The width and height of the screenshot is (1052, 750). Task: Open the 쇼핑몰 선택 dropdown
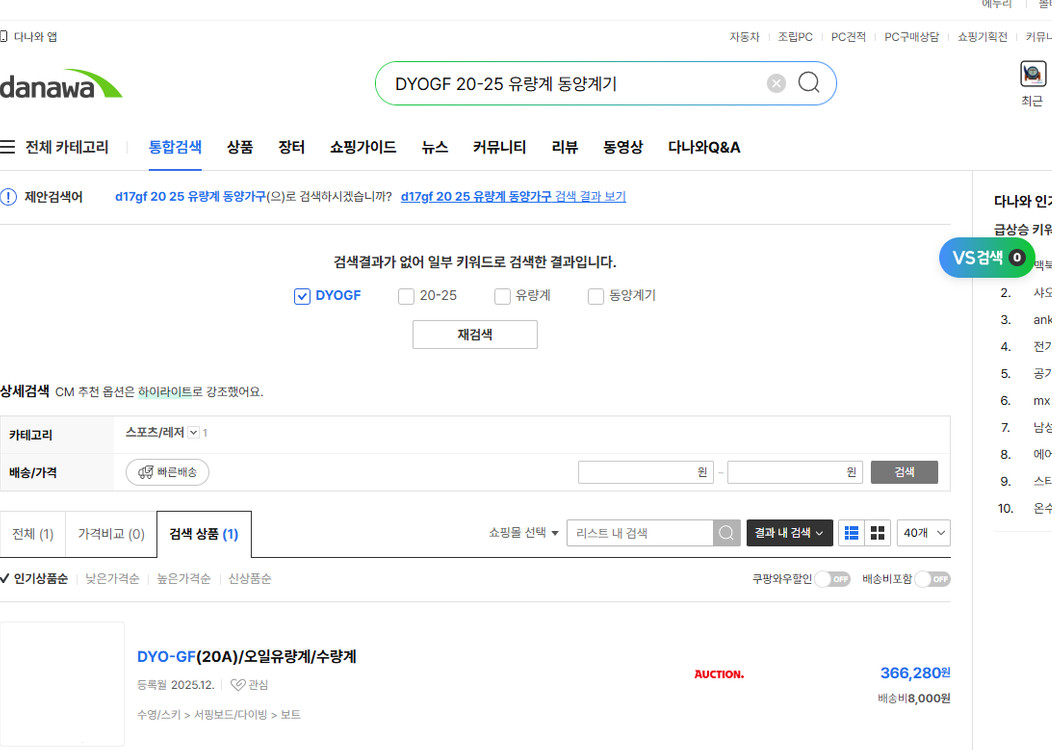tap(523, 533)
